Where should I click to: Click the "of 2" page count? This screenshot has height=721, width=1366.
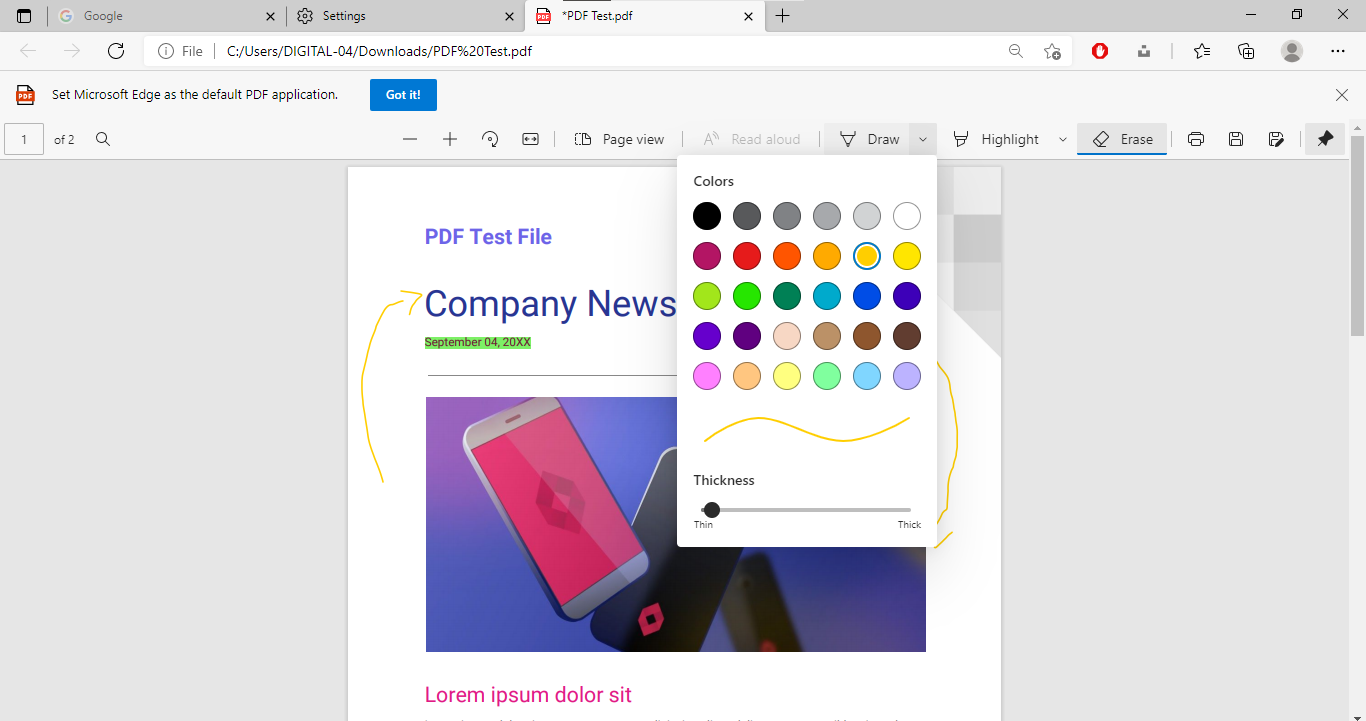pyautogui.click(x=64, y=140)
